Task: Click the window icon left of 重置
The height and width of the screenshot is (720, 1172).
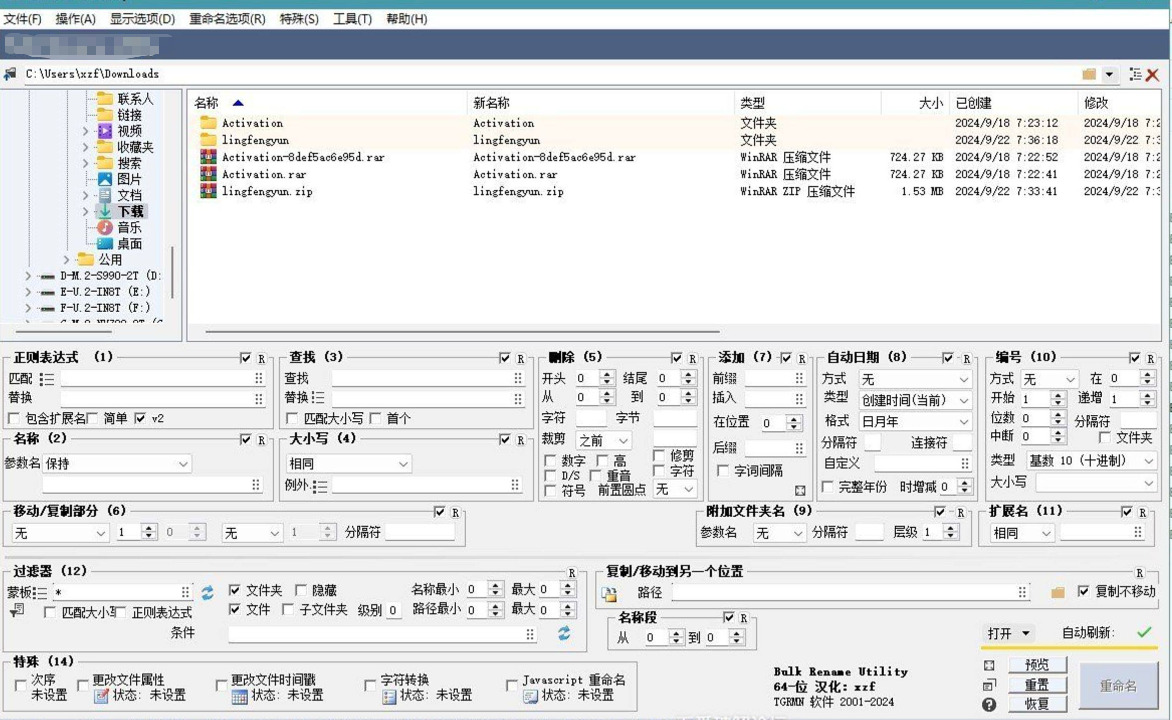Action: (x=989, y=685)
